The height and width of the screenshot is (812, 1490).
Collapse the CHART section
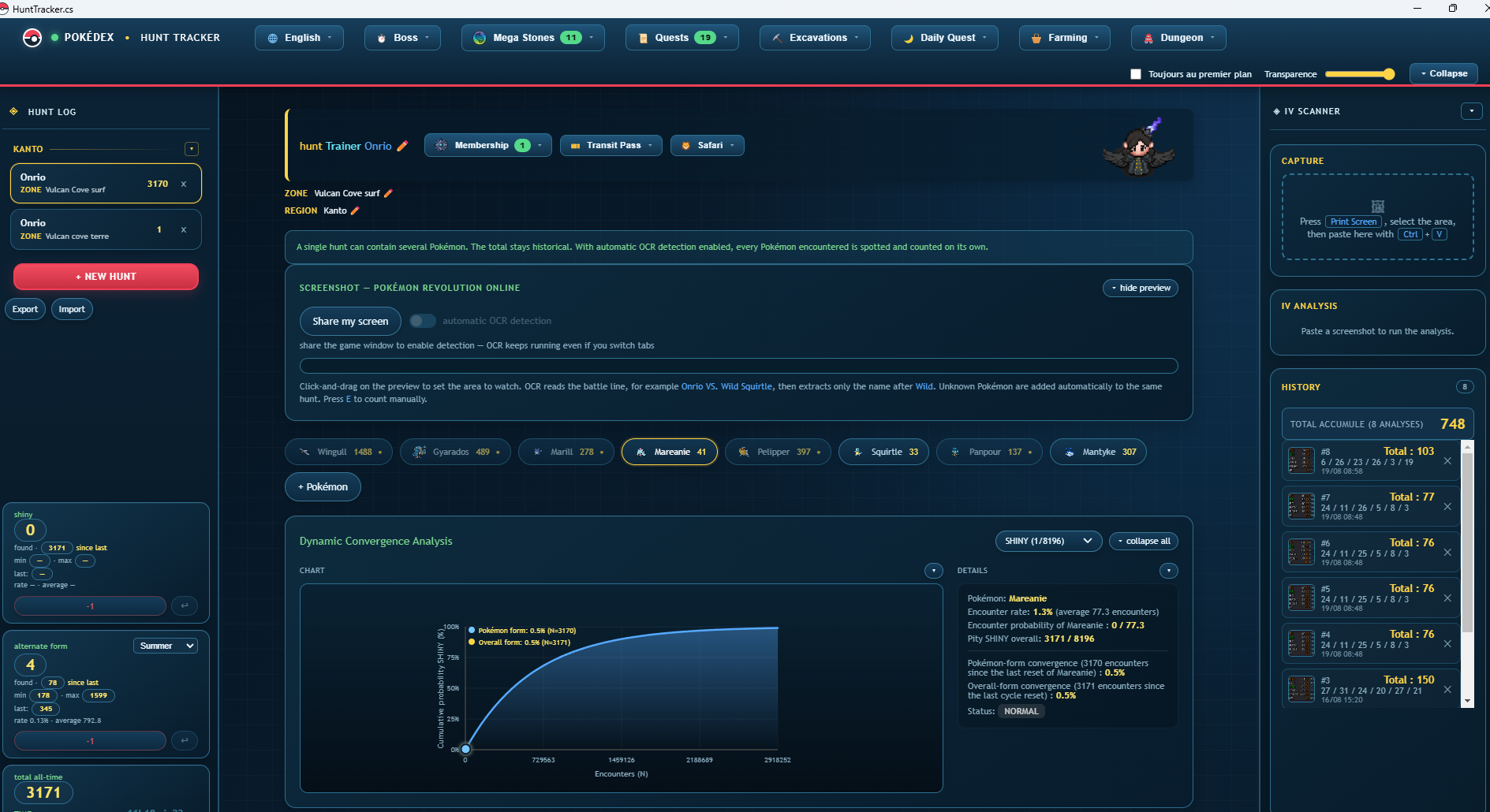(x=933, y=571)
